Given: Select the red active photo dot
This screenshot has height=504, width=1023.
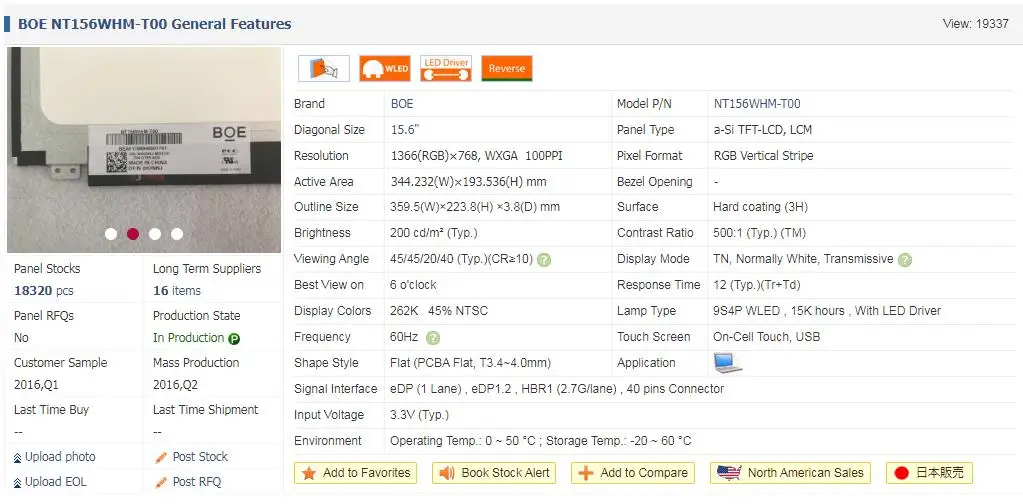Looking at the screenshot, I should (x=133, y=233).
